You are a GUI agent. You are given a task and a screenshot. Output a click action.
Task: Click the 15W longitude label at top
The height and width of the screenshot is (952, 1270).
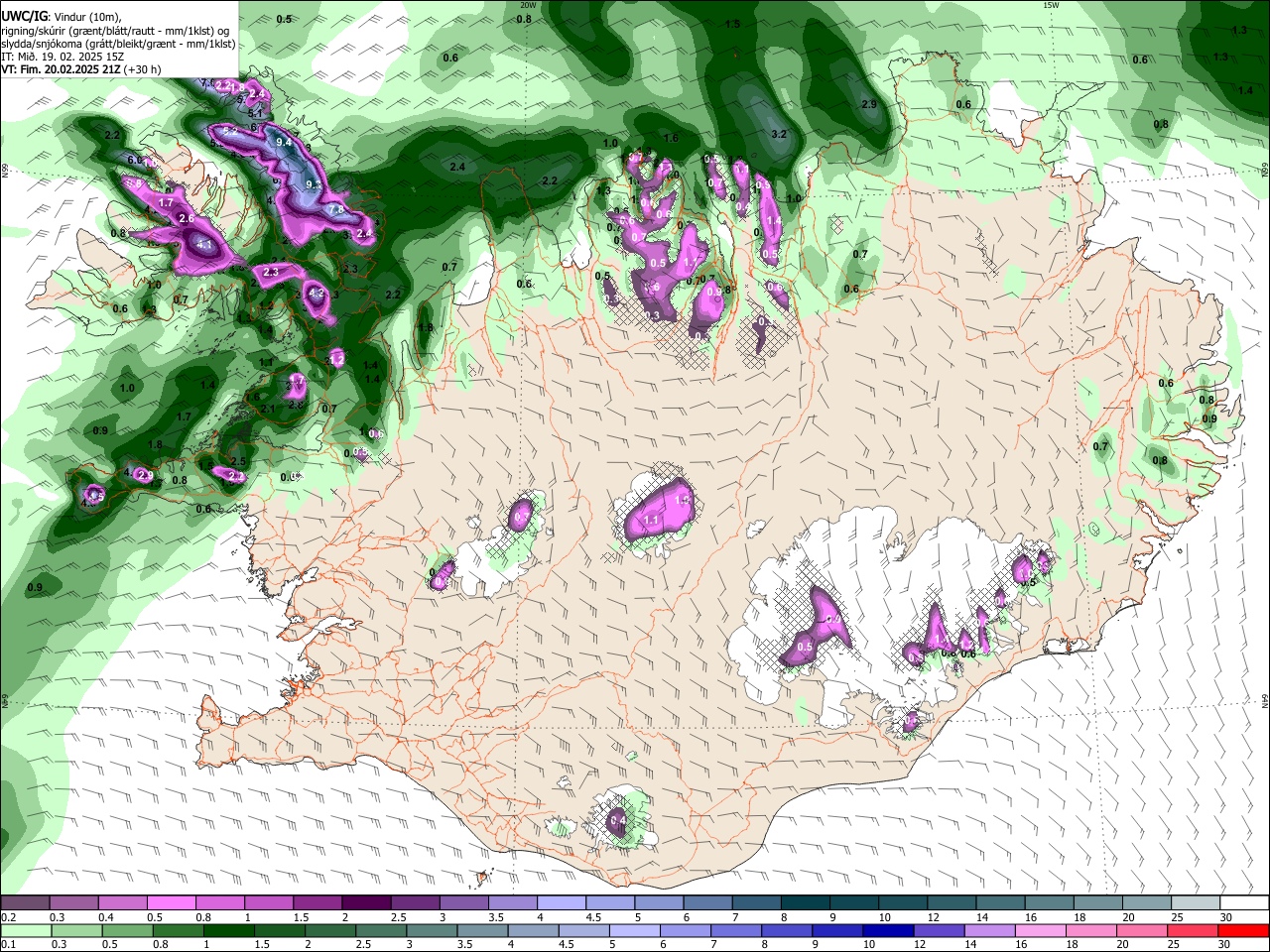(x=1051, y=5)
